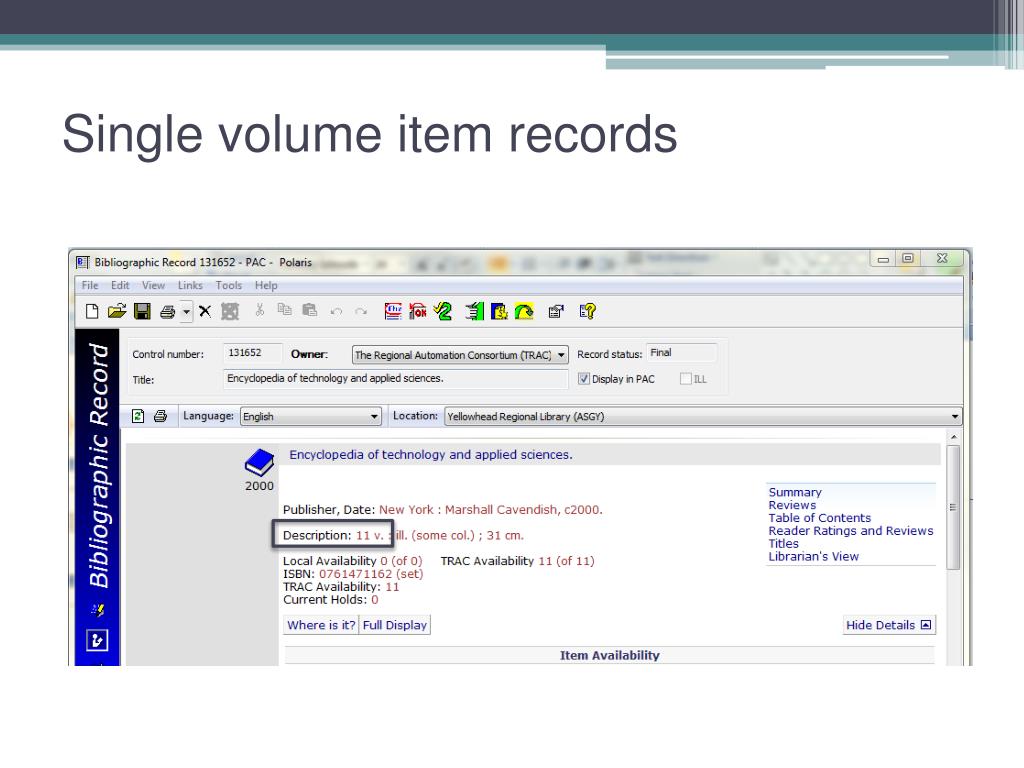Screen dimensions: 1024x768
Task: Click the vertical scrollbar thumb in the preview pane
Action: pyautogui.click(x=953, y=507)
